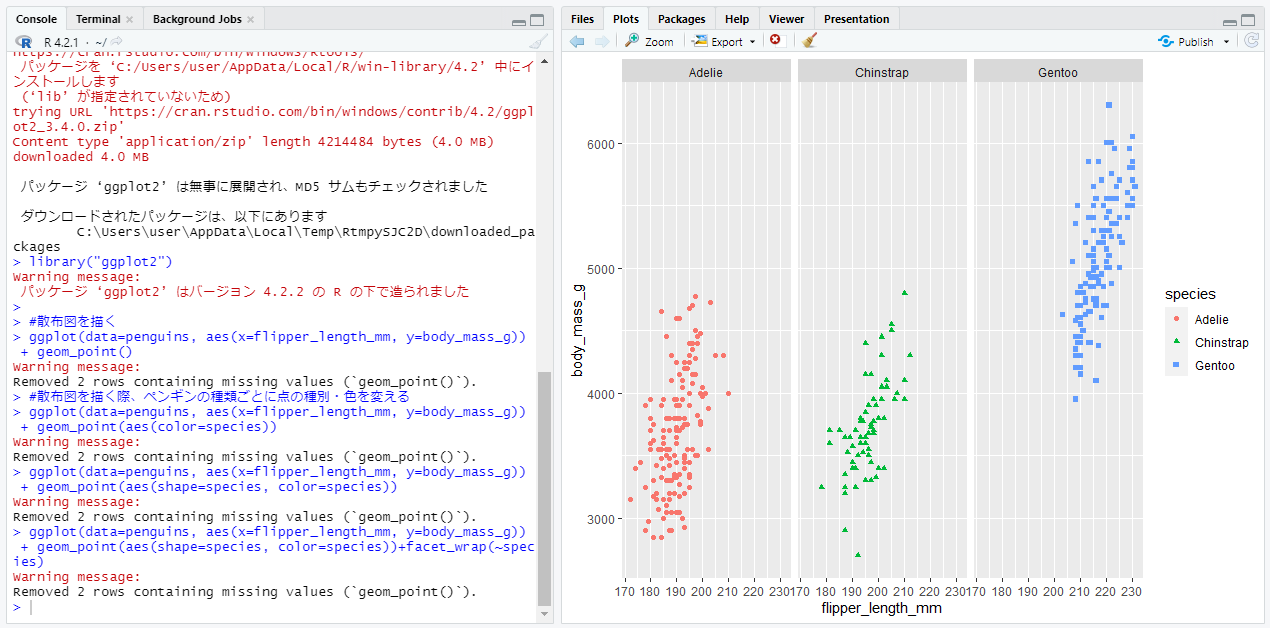Navigate back to the previous plot
This screenshot has width=1270, height=628.
click(577, 41)
